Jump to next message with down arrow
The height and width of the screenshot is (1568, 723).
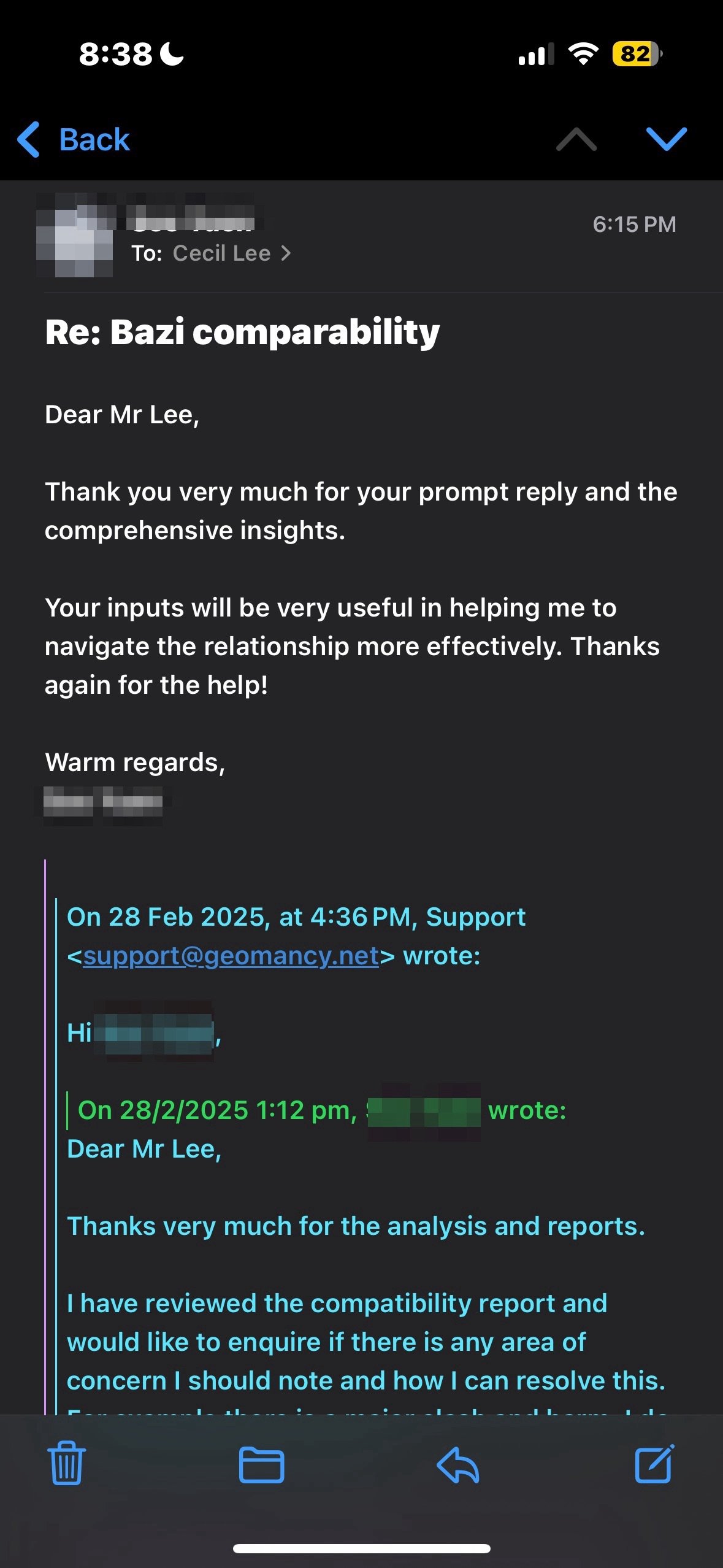pos(667,139)
